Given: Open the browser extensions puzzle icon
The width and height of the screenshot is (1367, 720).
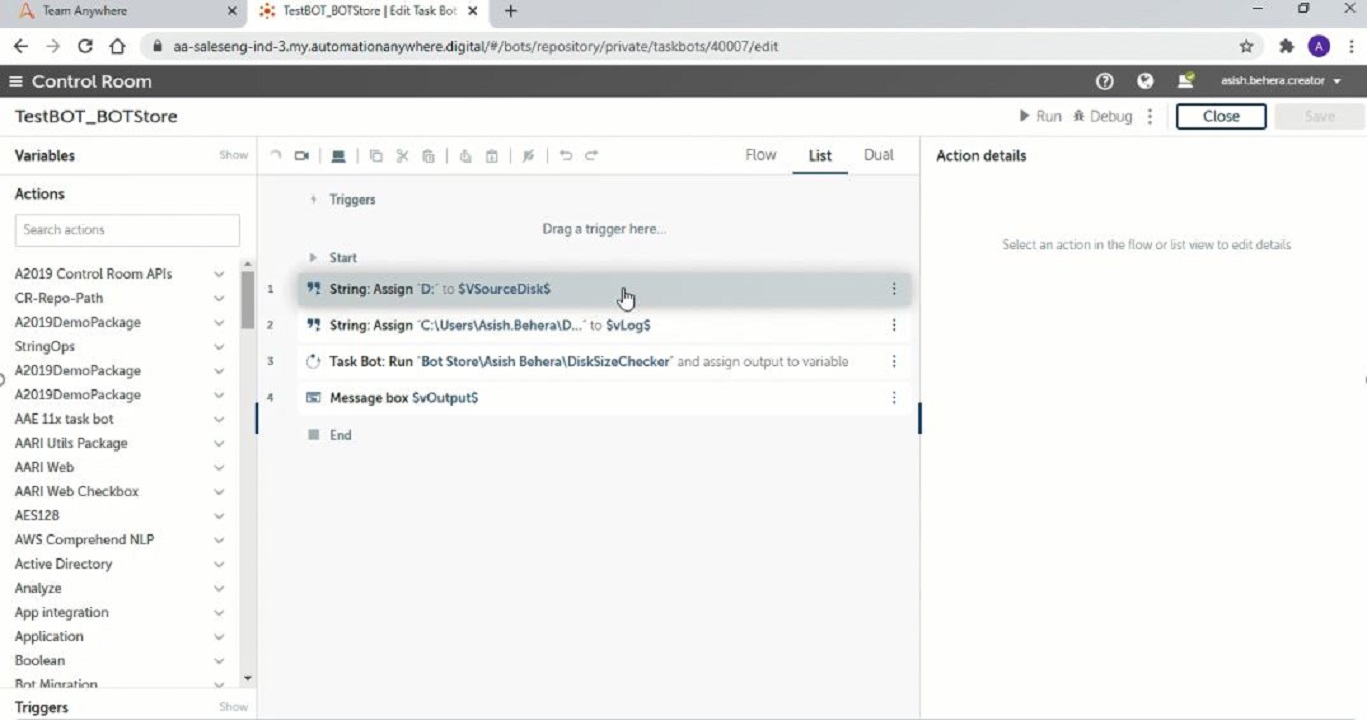Looking at the screenshot, I should tap(1286, 46).
